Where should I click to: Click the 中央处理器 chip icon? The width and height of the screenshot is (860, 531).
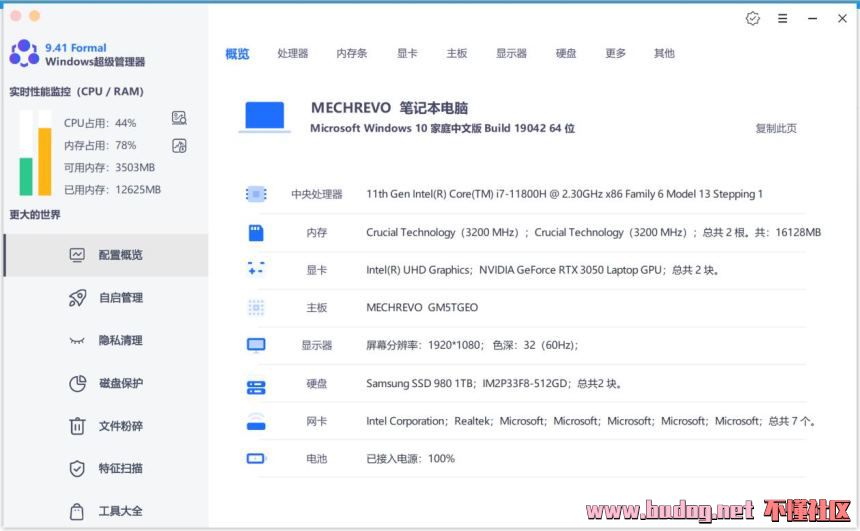(x=256, y=194)
